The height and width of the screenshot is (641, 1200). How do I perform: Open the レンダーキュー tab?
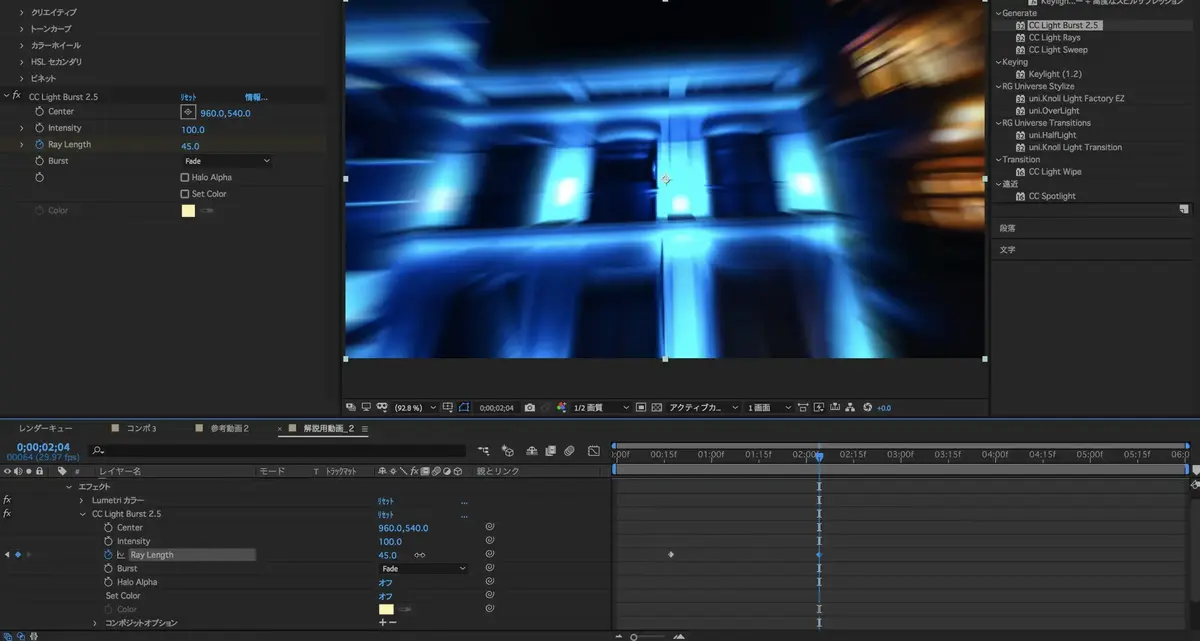tap(45, 428)
